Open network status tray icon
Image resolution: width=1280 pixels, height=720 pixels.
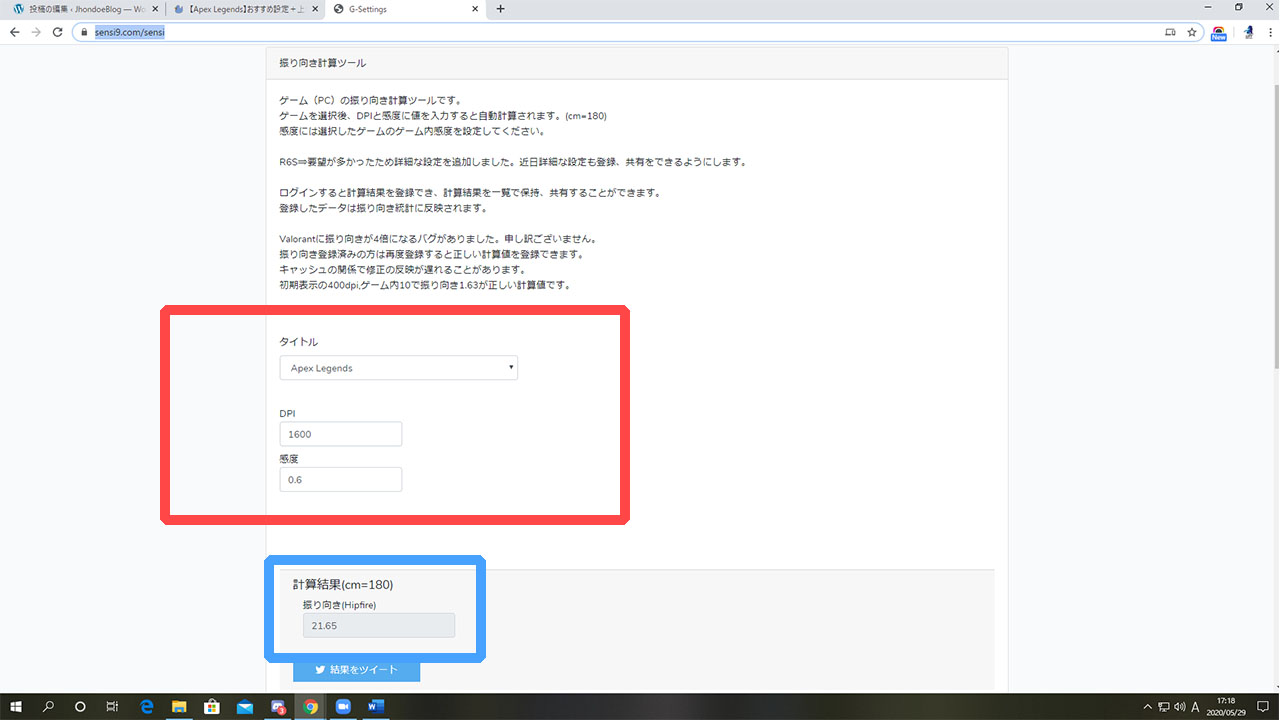click(x=1165, y=707)
